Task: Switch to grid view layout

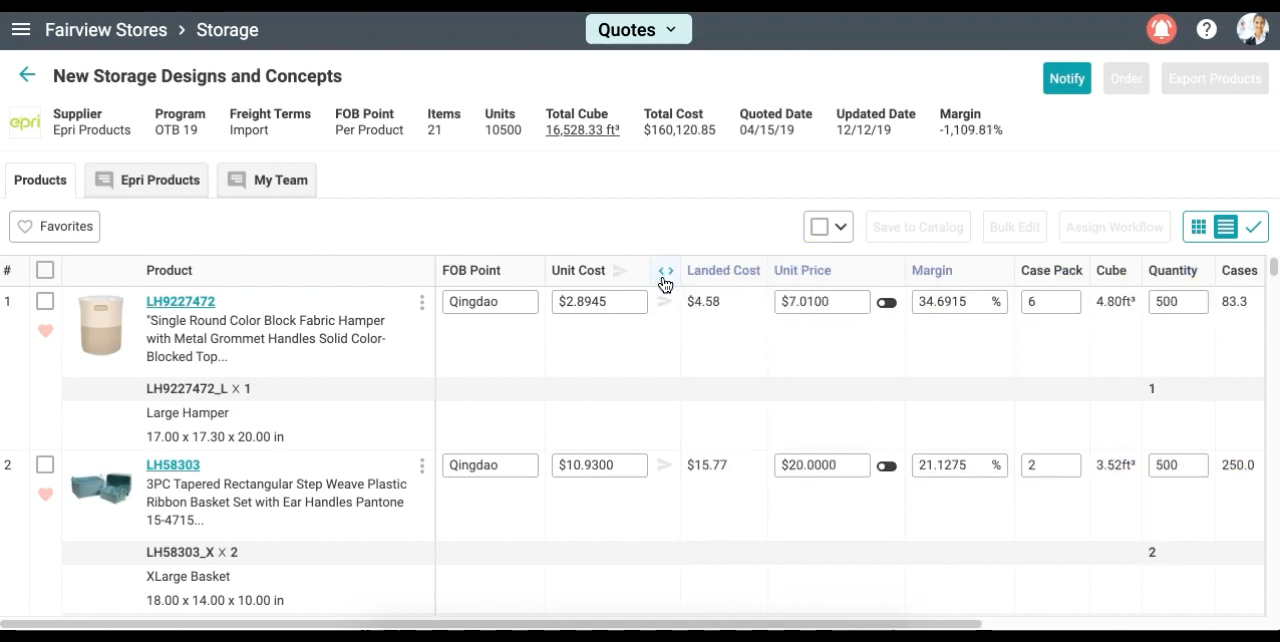Action: tap(1198, 227)
